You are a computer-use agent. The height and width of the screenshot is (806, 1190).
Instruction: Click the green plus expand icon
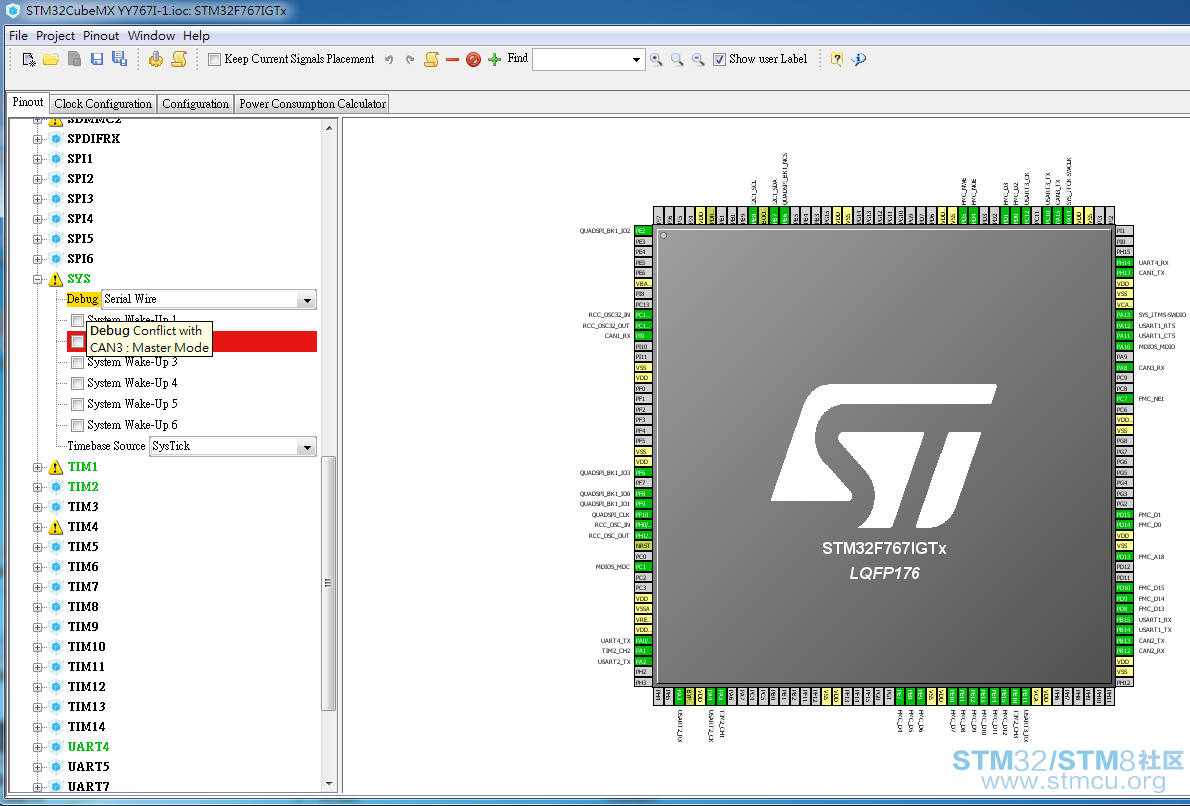click(x=495, y=59)
